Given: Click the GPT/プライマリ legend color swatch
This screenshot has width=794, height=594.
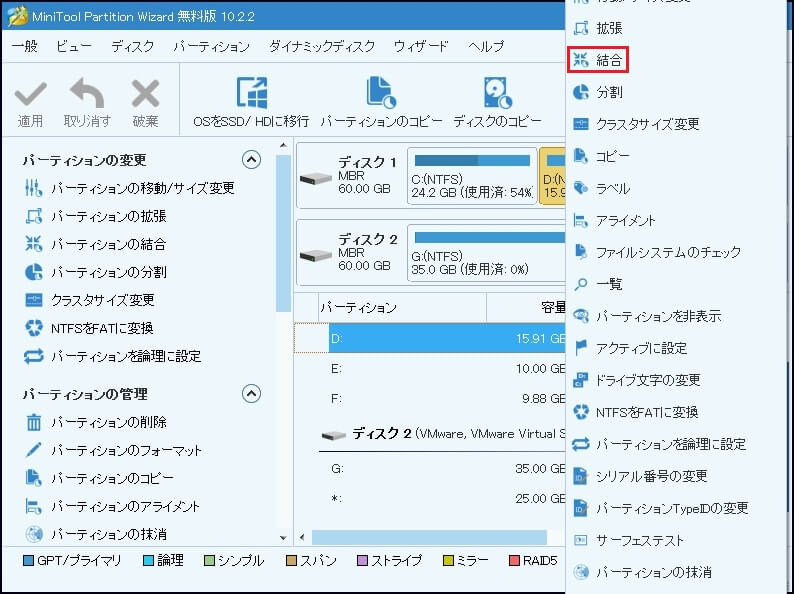Looking at the screenshot, I should pos(28,561).
